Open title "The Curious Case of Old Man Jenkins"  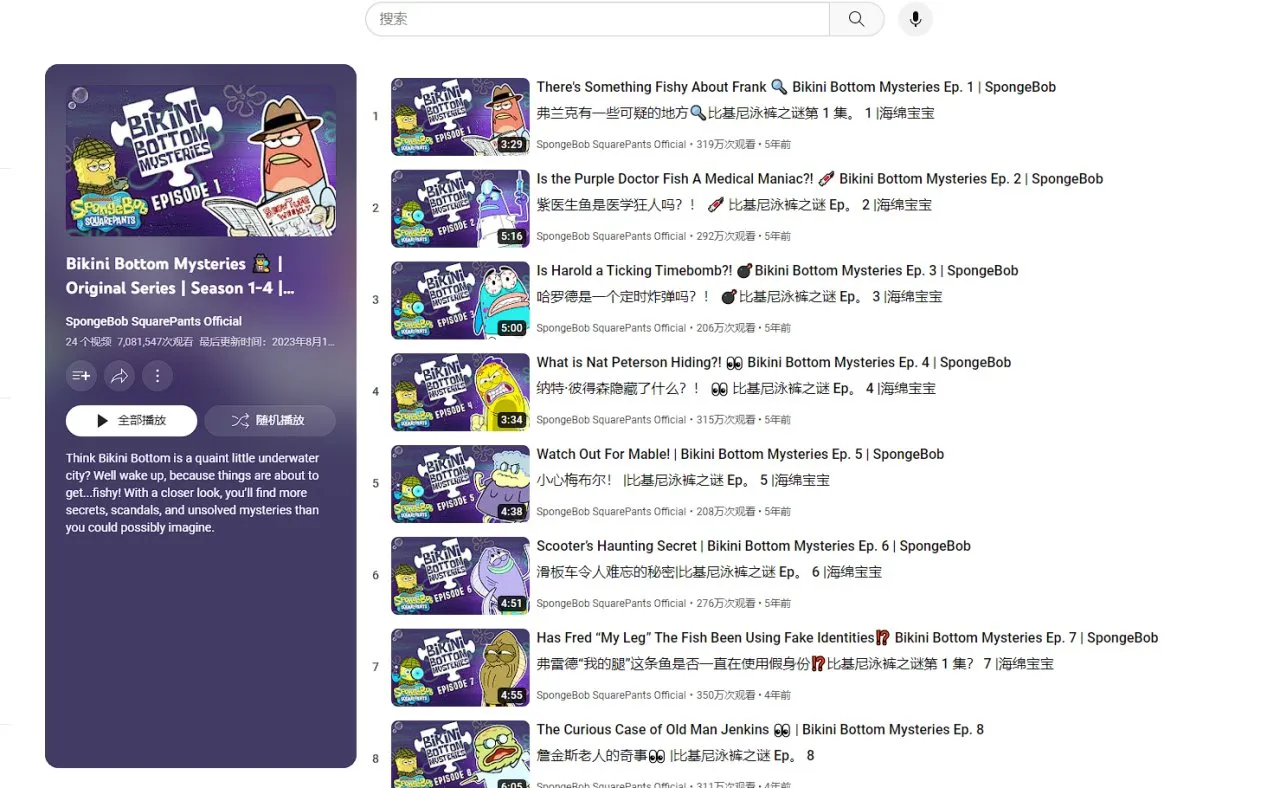pos(760,730)
